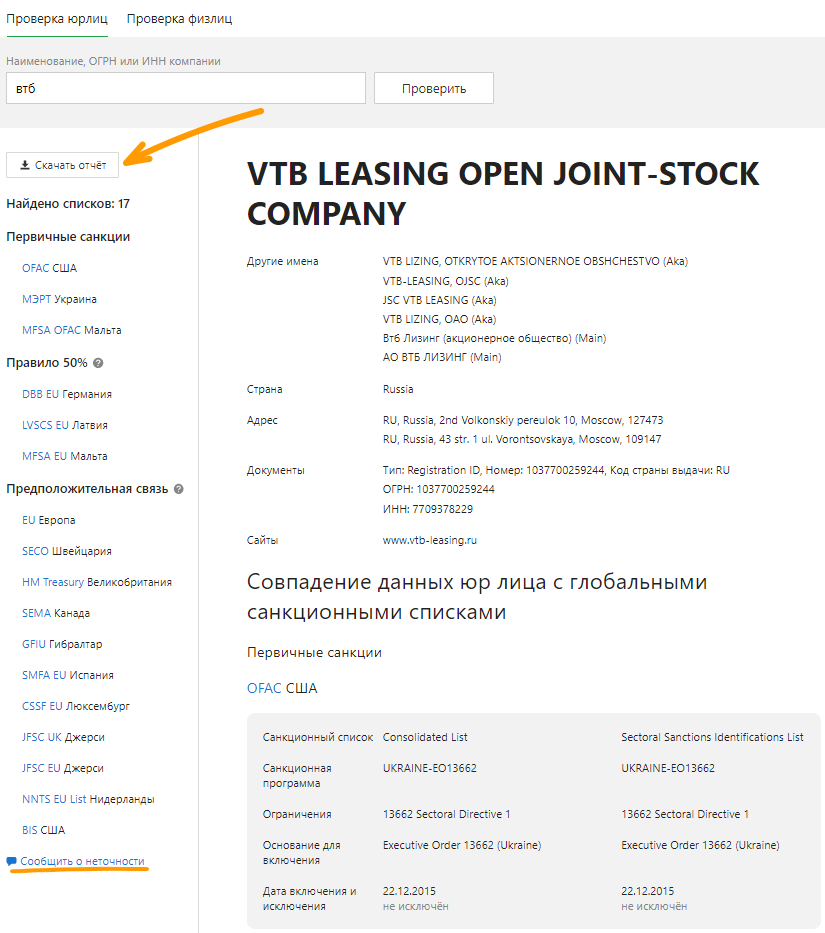The width and height of the screenshot is (825, 933).
Task: Open the МЭРТ Украина link
Action: 60,299
